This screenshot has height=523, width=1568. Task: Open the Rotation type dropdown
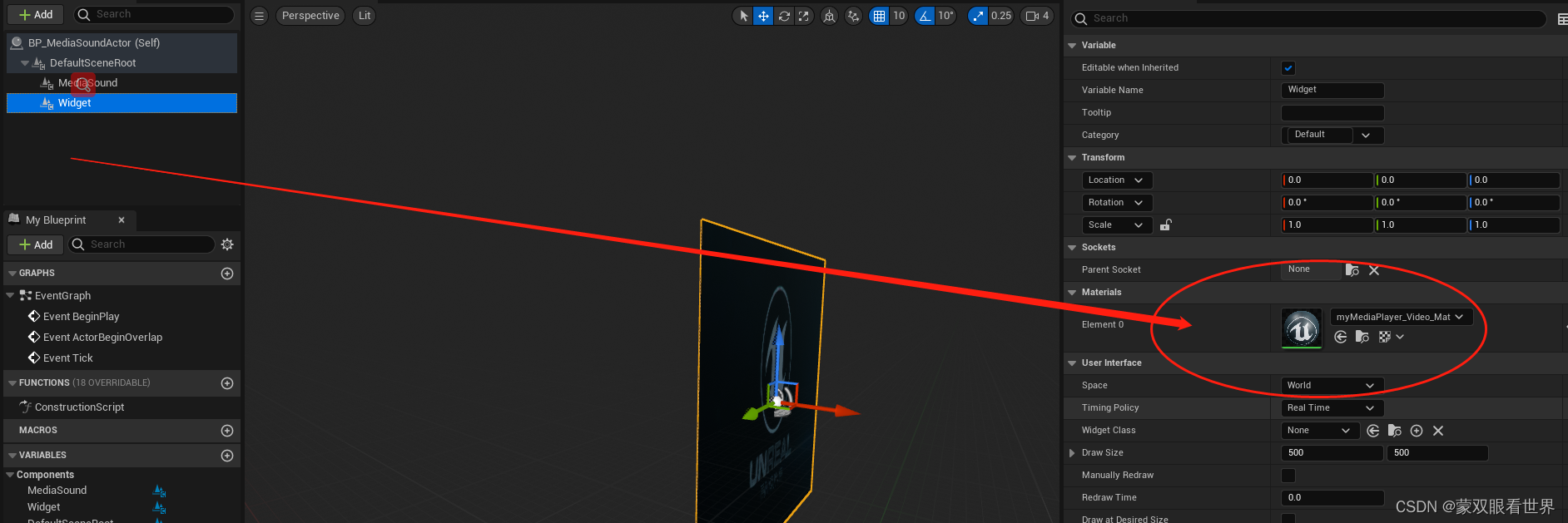coord(1117,203)
